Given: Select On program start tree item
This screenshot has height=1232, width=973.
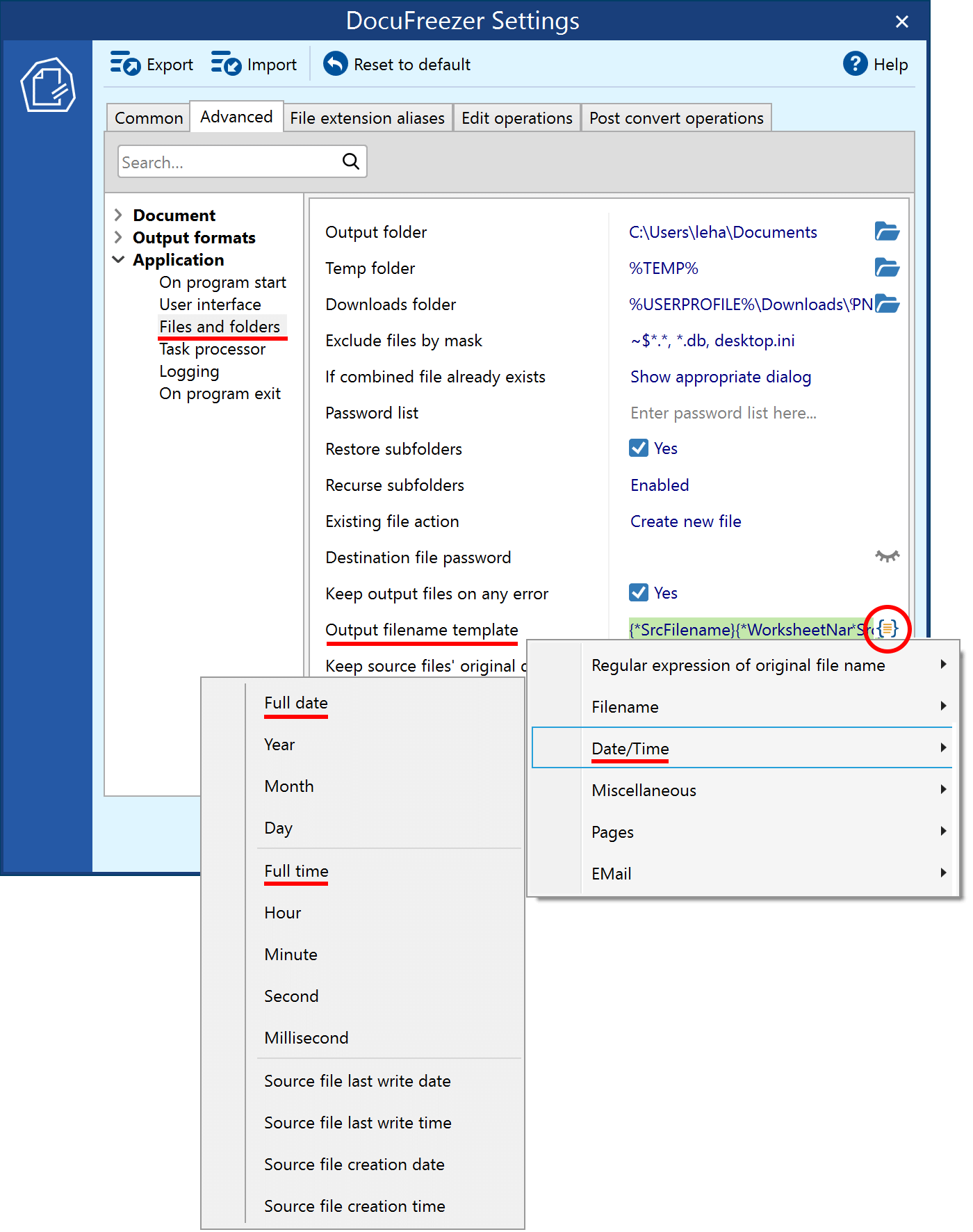Looking at the screenshot, I should 222,282.
